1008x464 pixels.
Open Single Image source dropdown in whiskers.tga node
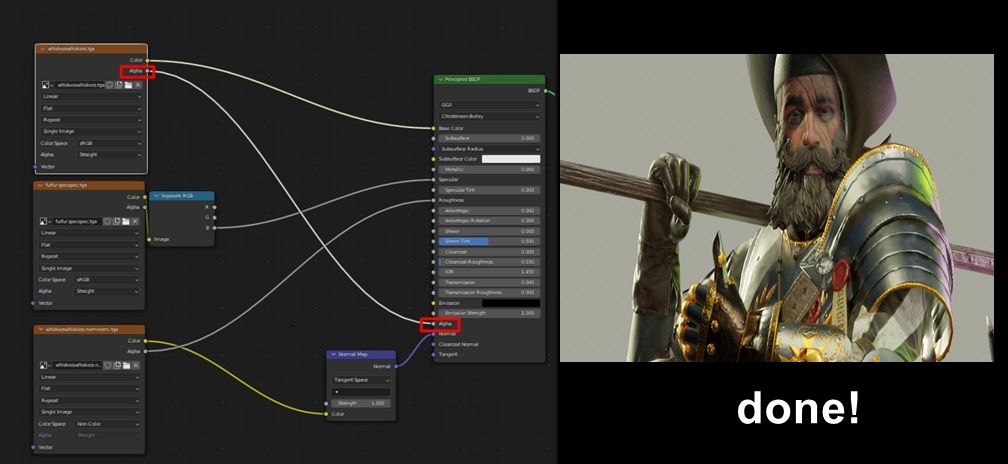(x=91, y=131)
